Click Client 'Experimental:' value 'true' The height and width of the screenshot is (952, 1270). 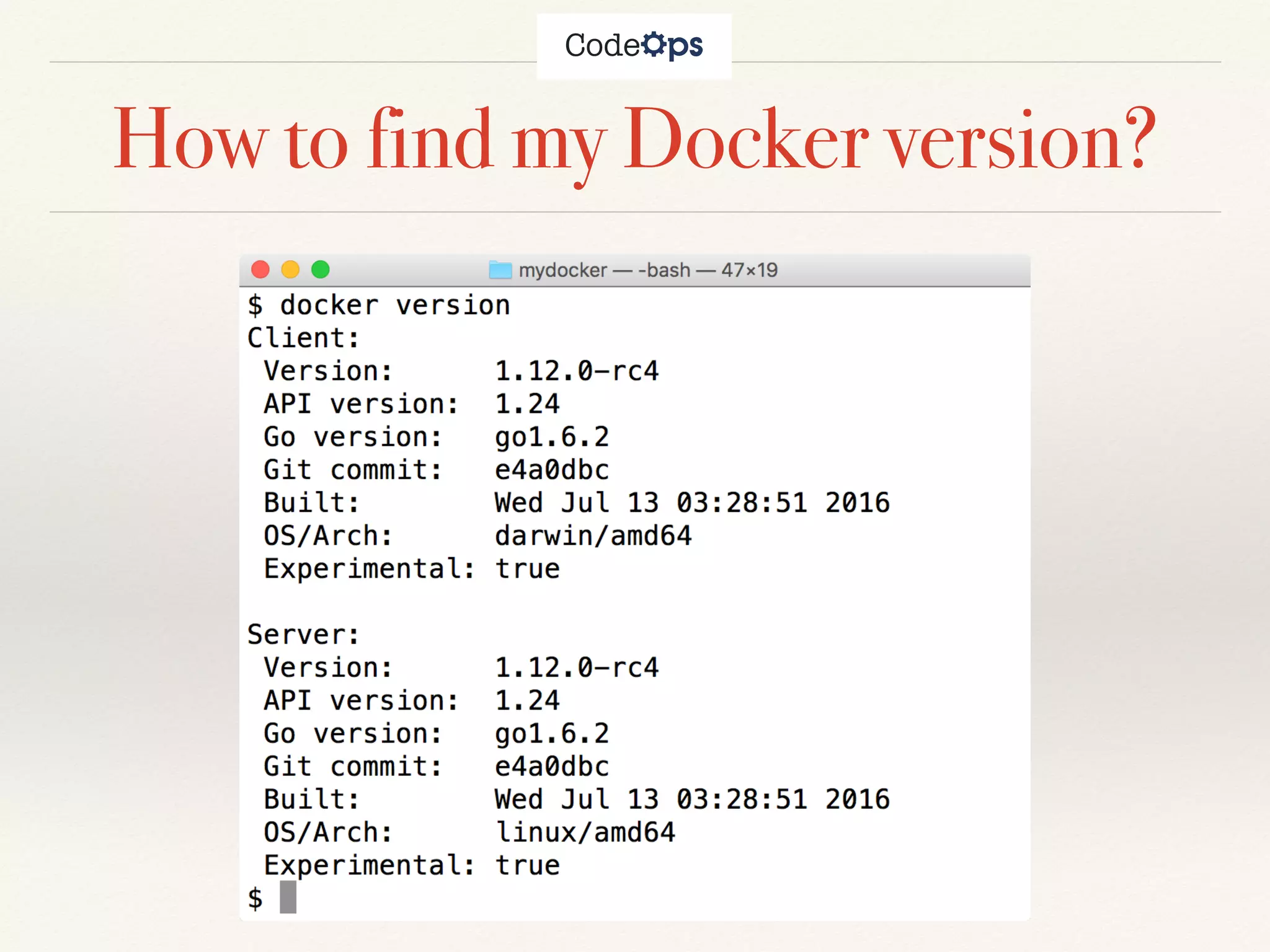(528, 569)
